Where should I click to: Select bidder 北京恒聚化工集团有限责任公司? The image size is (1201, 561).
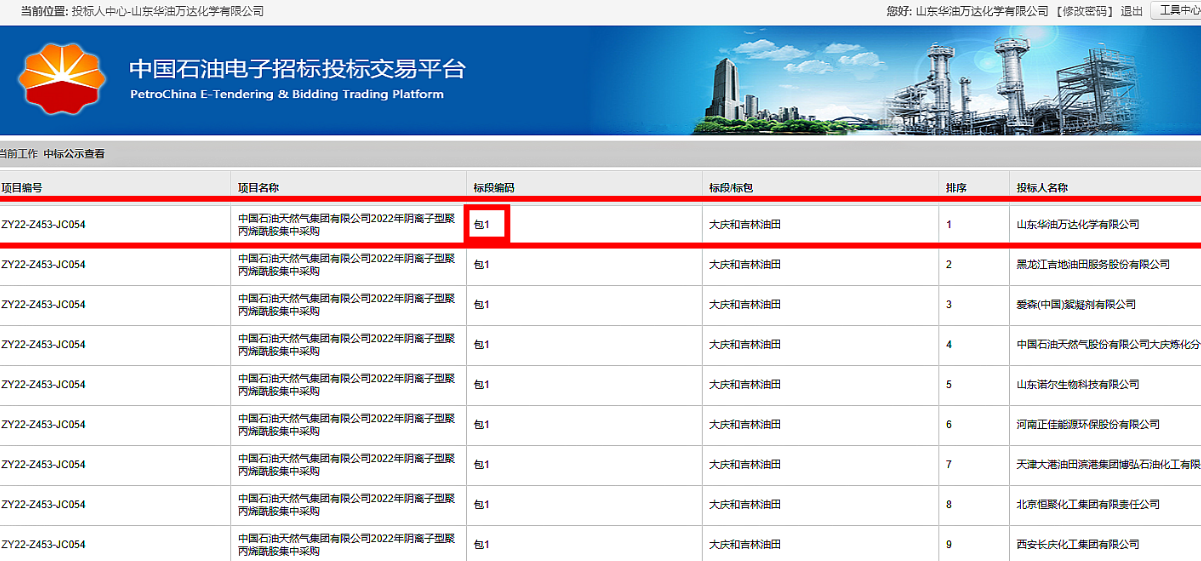pos(1088,505)
